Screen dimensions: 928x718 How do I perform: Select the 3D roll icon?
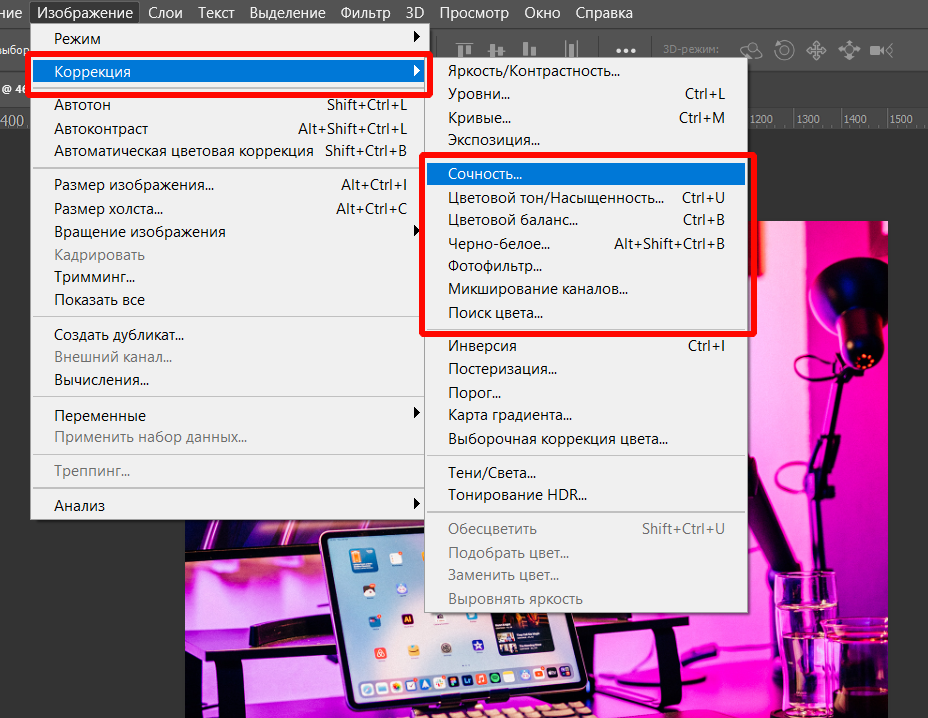coord(785,49)
